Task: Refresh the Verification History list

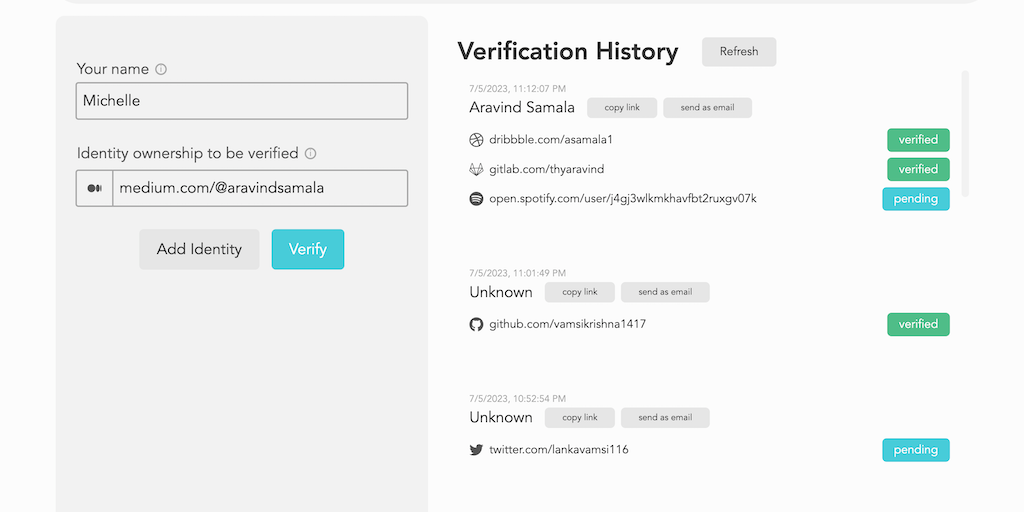Action: tap(739, 52)
